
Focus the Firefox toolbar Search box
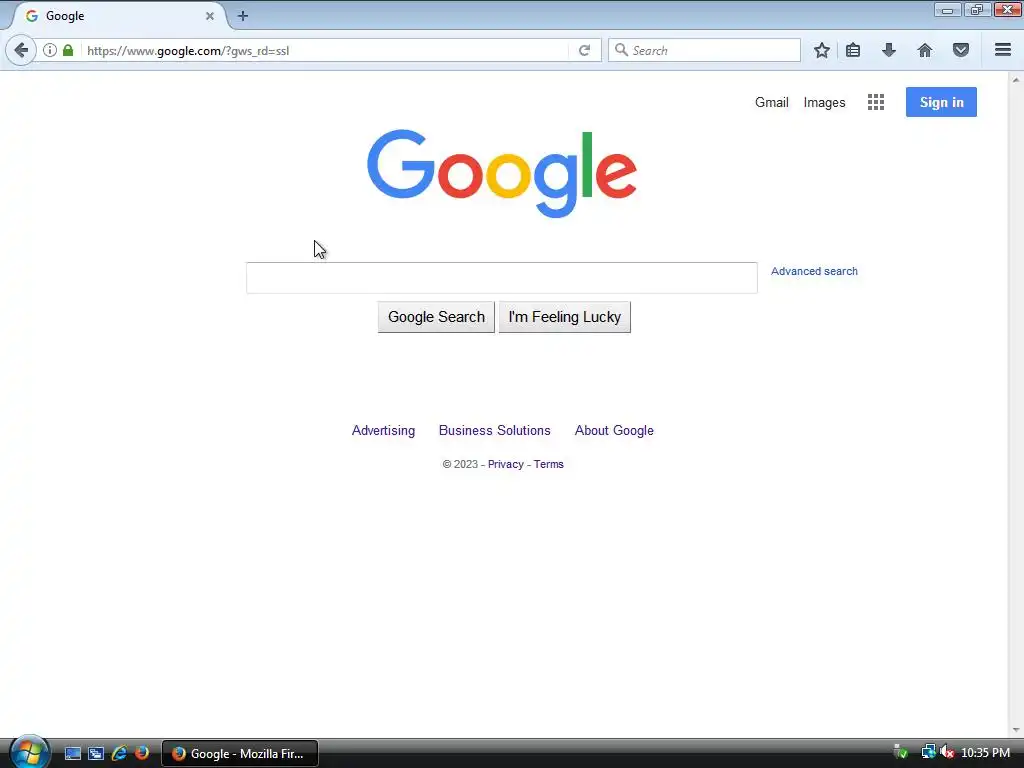pyautogui.click(x=704, y=50)
